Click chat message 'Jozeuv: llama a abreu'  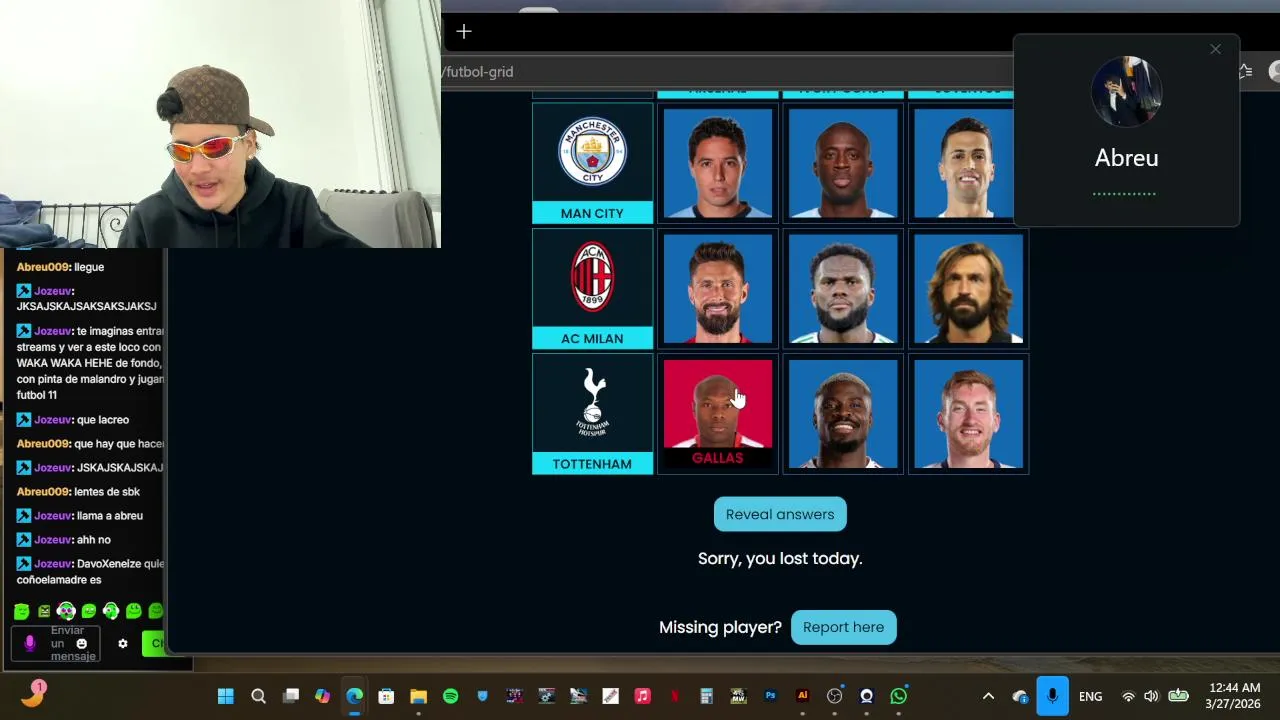pos(80,515)
